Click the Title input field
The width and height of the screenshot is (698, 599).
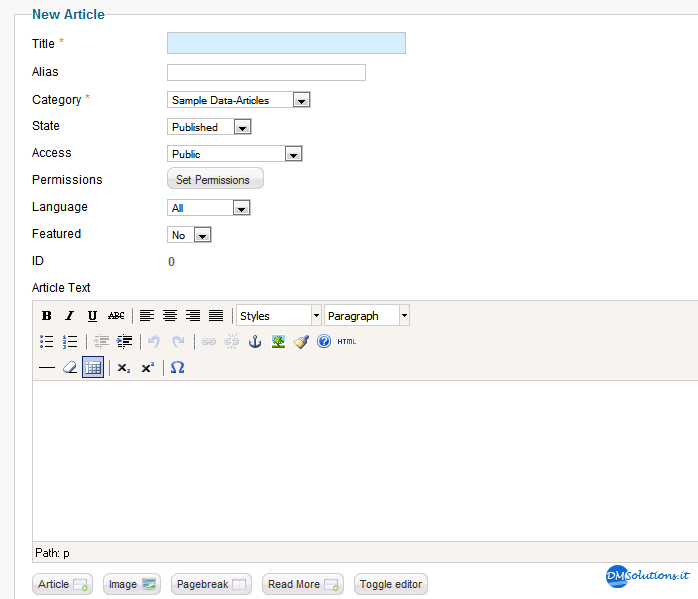point(286,43)
